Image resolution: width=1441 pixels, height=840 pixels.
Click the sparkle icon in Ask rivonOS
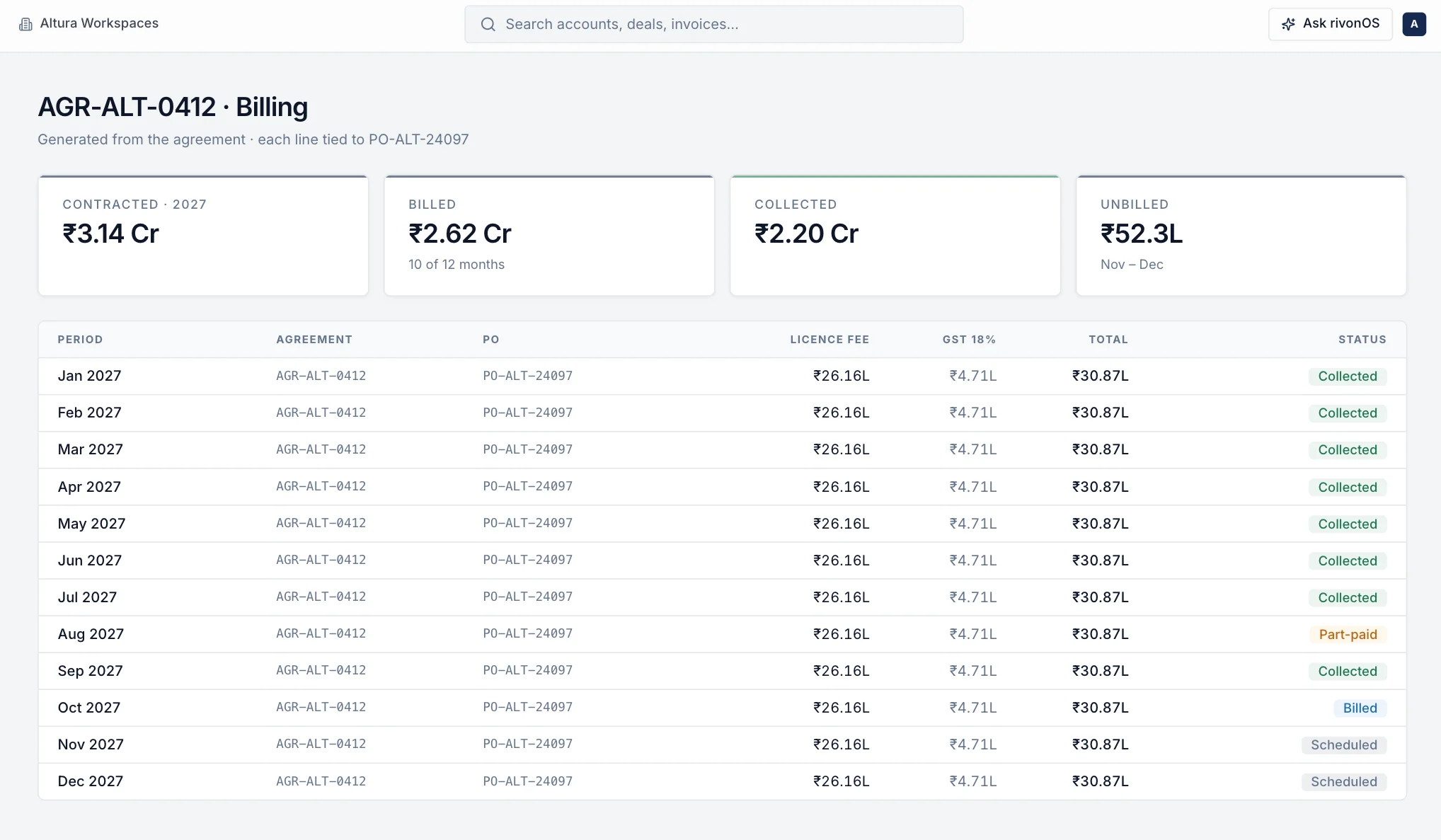(x=1288, y=24)
